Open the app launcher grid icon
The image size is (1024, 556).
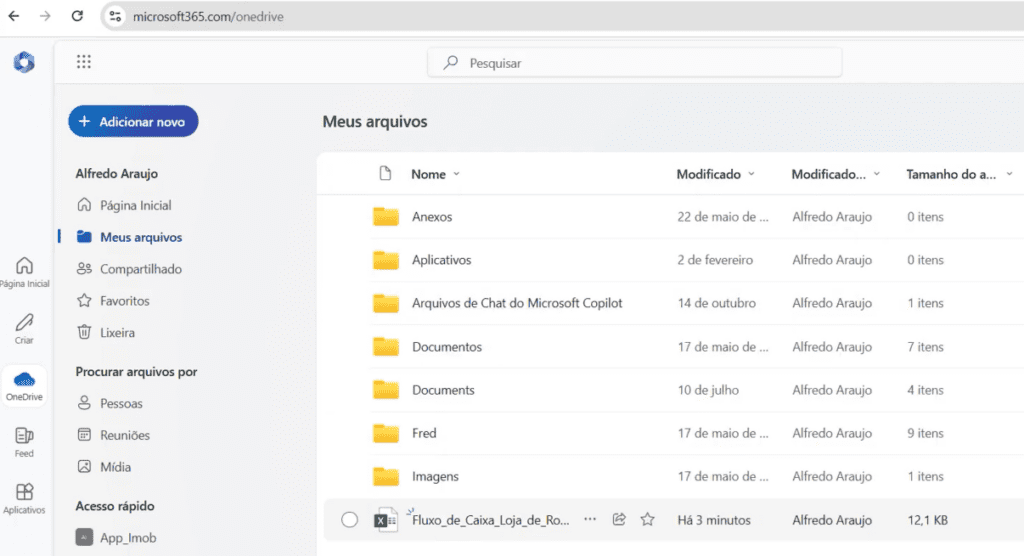[x=84, y=62]
